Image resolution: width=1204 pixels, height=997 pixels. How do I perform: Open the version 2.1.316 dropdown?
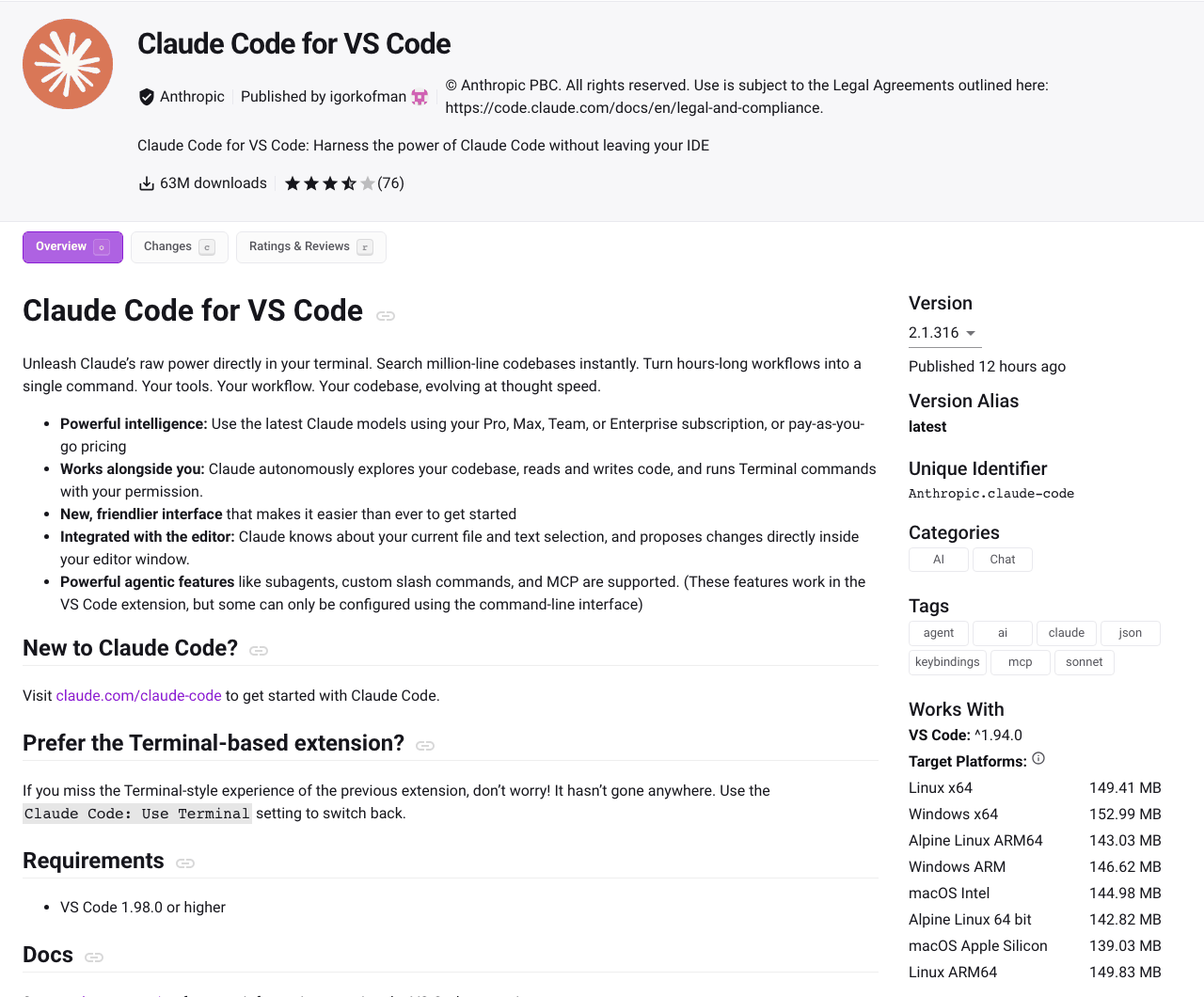pyautogui.click(x=943, y=333)
